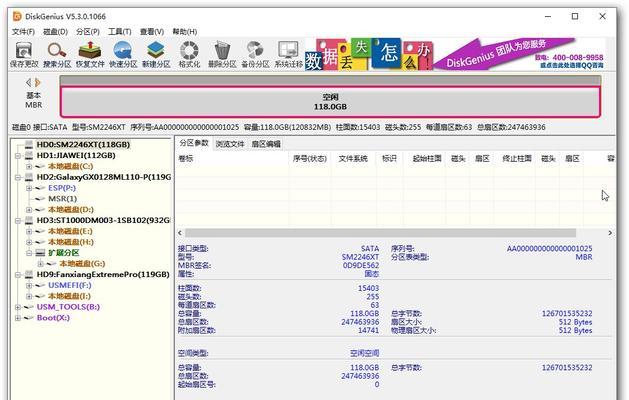Image resolution: width=629 pixels, height=400 pixels.
Task: Click the 保存更改 save toolbar icon
Action: [24, 54]
